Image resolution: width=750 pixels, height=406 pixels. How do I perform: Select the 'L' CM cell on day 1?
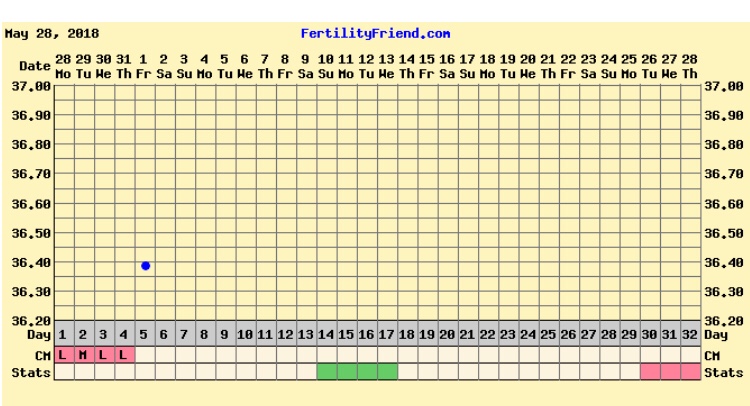[x=63, y=354]
